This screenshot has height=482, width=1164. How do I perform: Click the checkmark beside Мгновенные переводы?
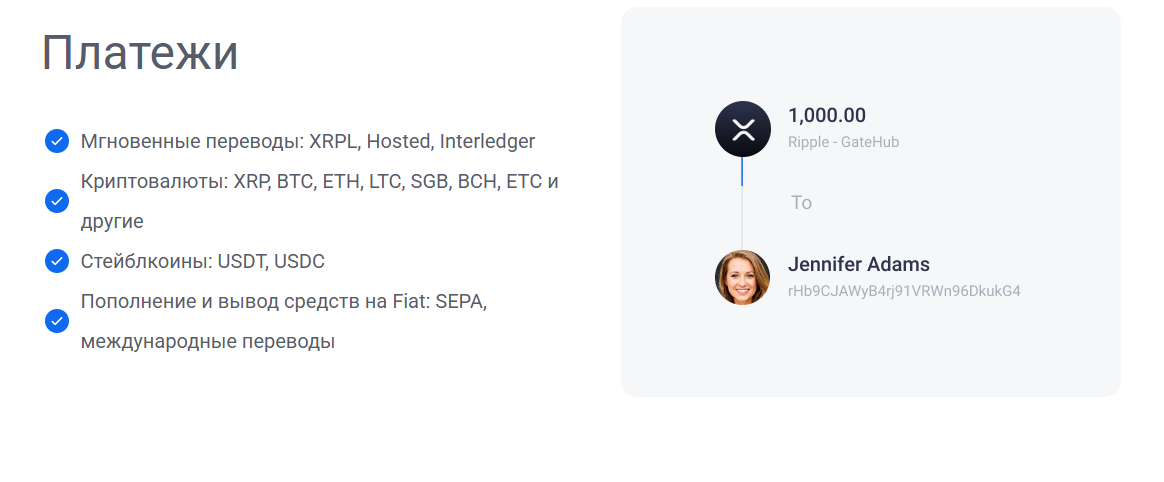point(57,141)
